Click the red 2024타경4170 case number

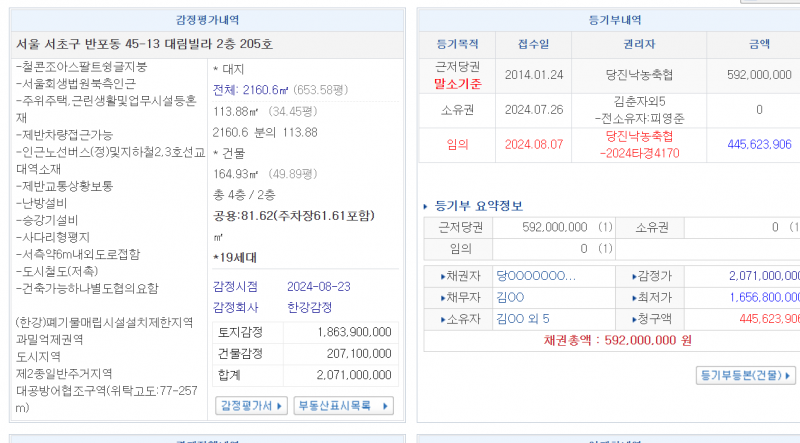[x=639, y=153]
